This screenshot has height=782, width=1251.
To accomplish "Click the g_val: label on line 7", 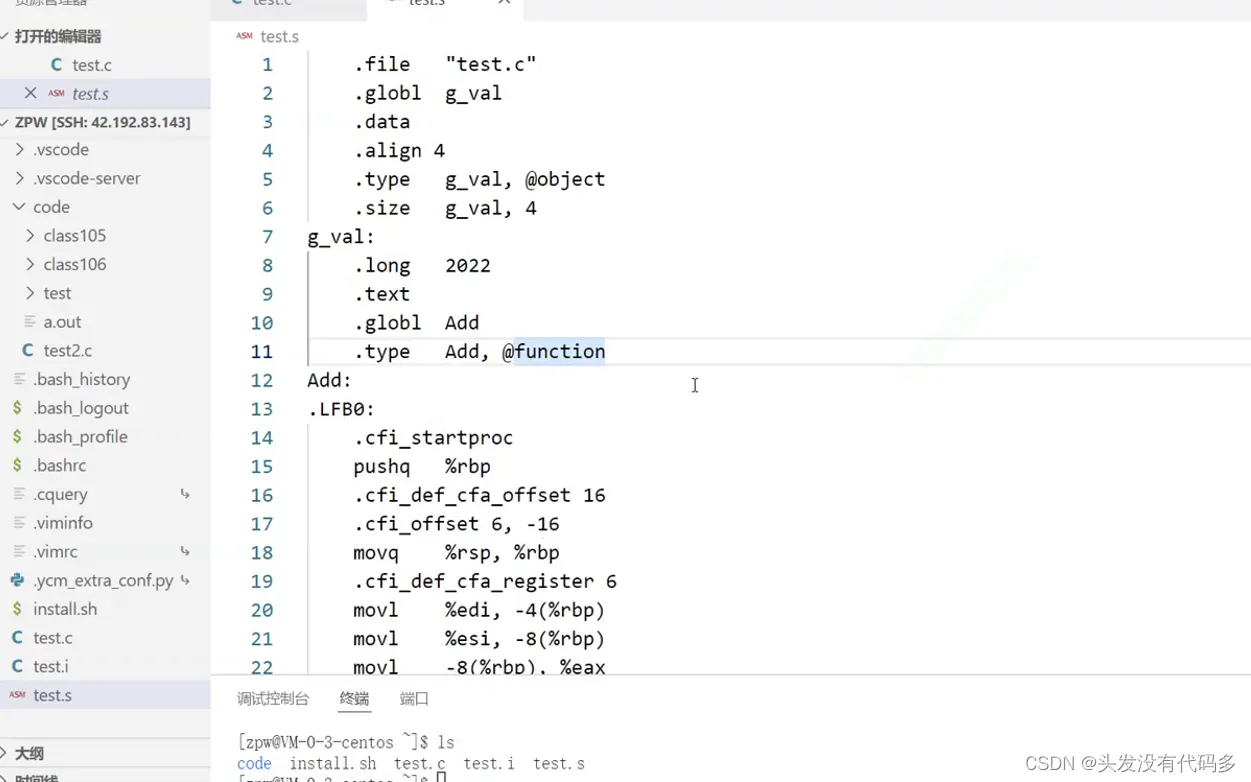I will pos(341,237).
